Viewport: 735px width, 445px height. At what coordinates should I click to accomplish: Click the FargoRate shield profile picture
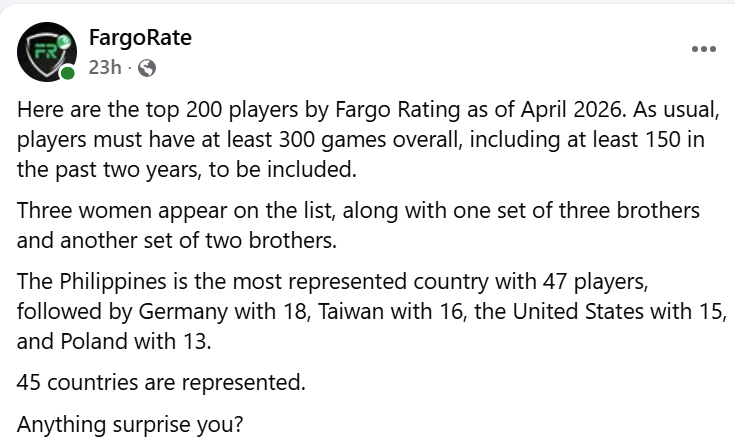[47, 52]
